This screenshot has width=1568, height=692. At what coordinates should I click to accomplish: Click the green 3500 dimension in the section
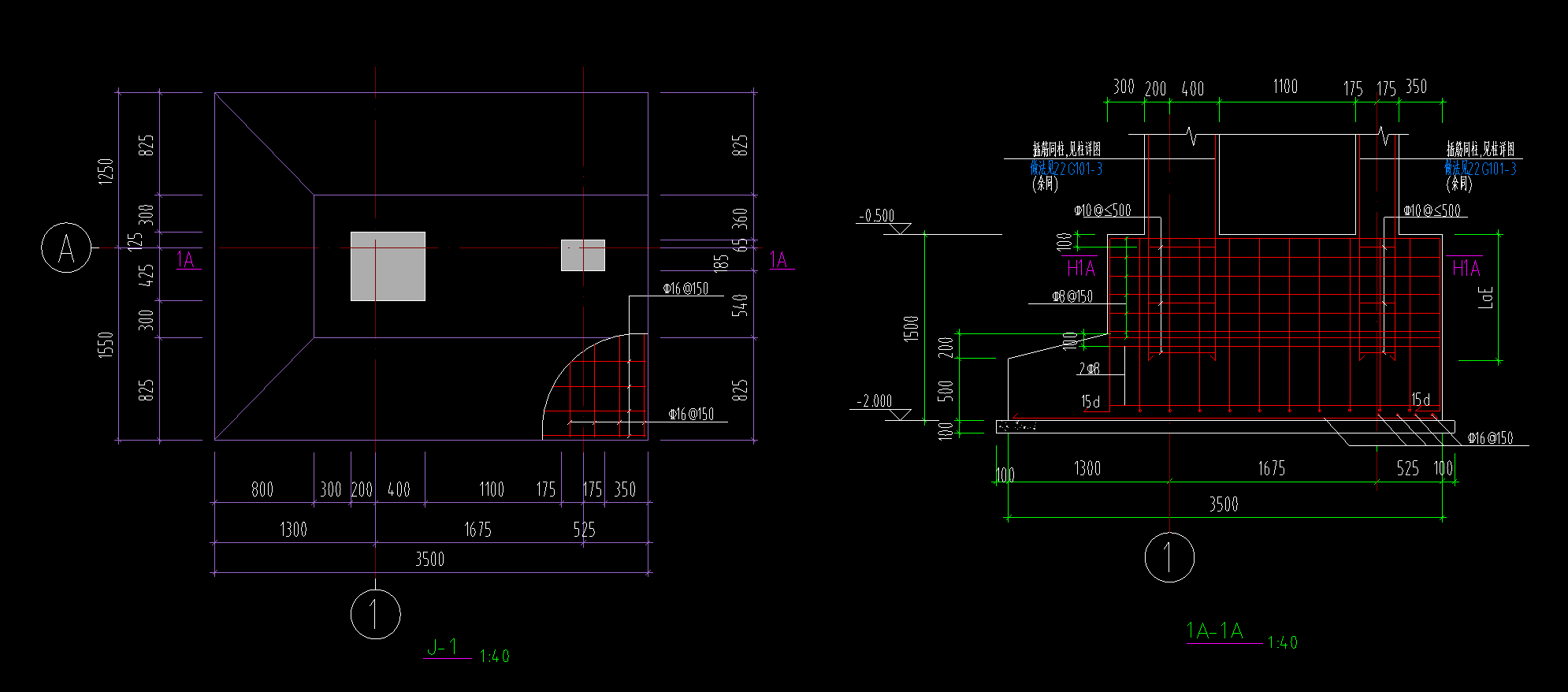point(1224,504)
